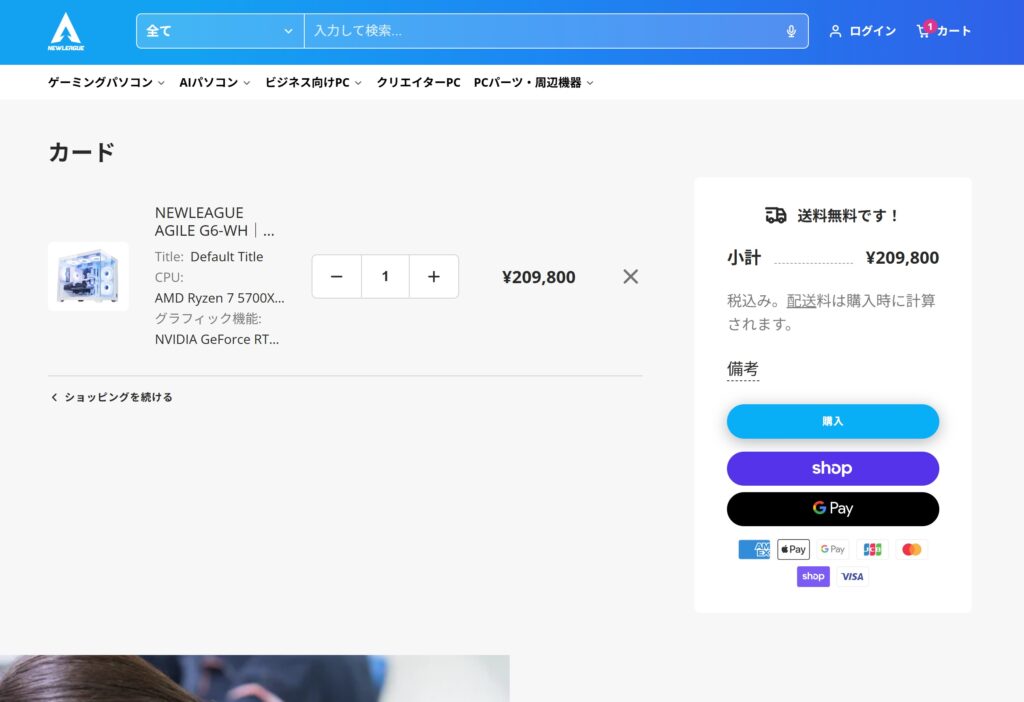Click the blue 購入 checkout button
Image resolution: width=1024 pixels, height=702 pixels.
[x=833, y=421]
